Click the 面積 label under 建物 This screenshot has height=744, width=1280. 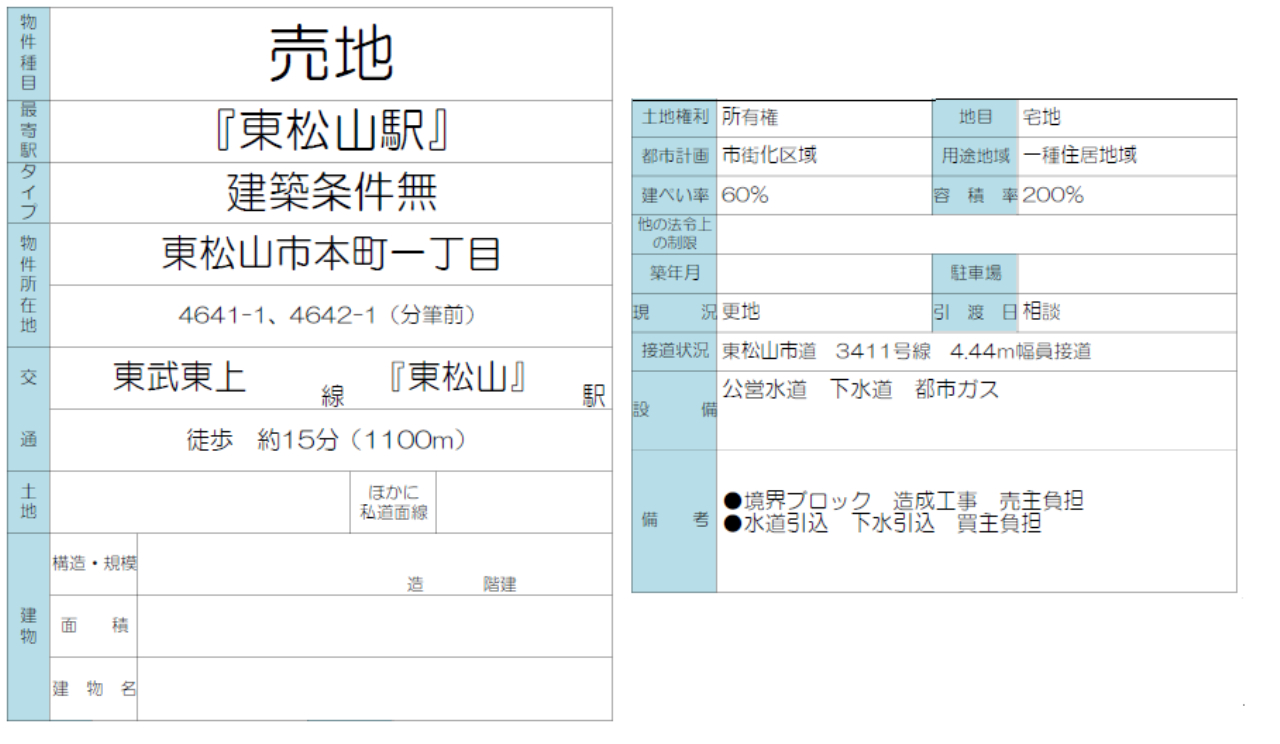[x=94, y=626]
